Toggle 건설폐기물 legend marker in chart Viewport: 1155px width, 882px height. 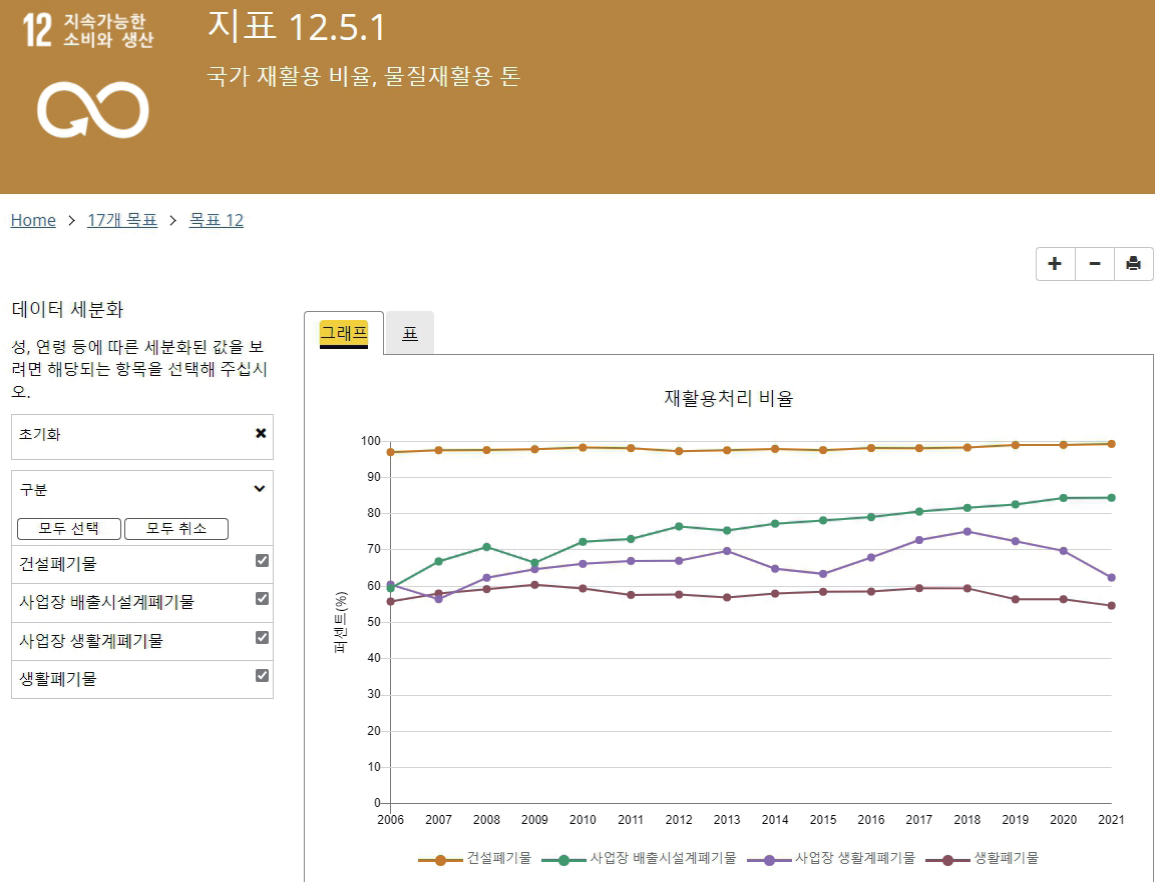click(x=441, y=858)
